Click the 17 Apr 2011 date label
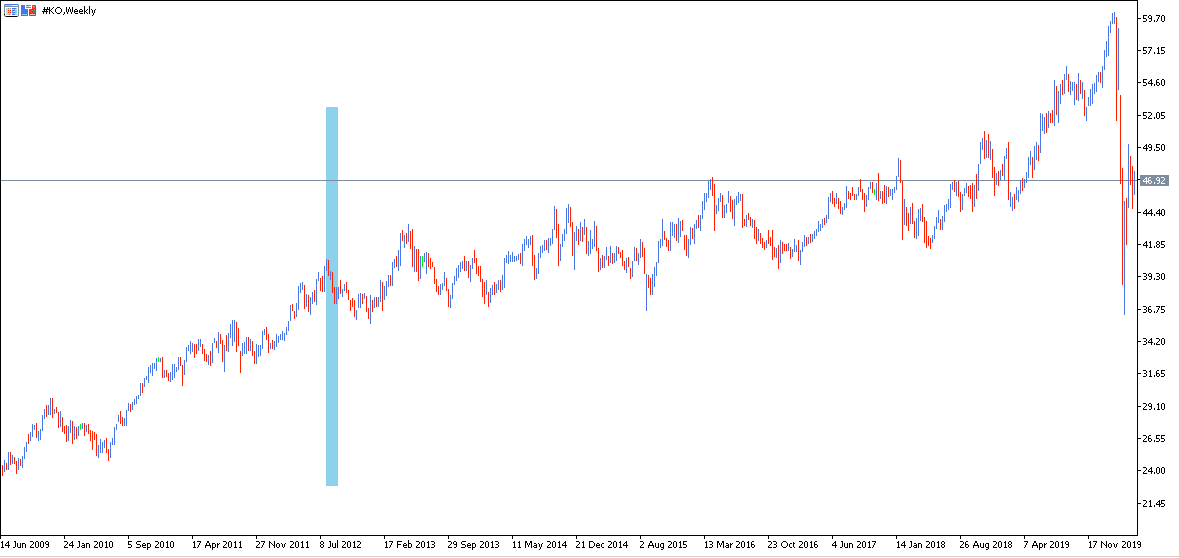The height and width of the screenshot is (558, 1179). click(217, 543)
